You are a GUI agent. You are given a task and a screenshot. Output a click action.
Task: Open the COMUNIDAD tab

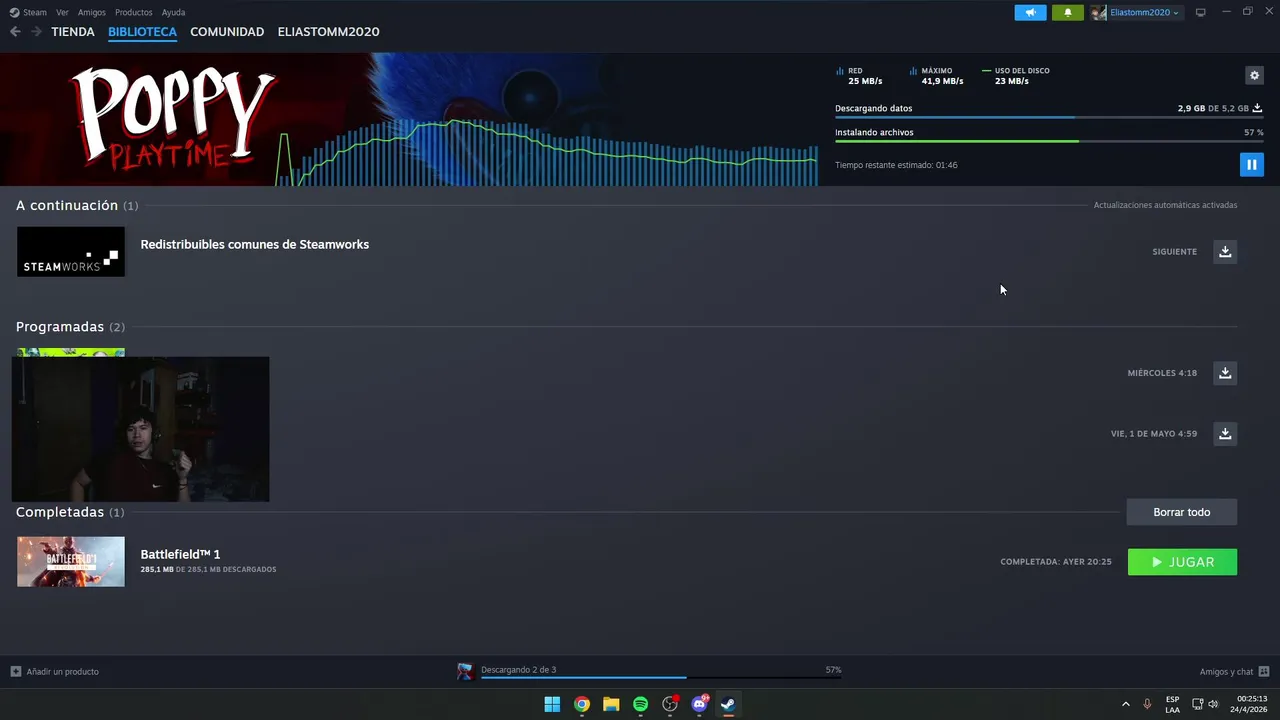pos(227,32)
